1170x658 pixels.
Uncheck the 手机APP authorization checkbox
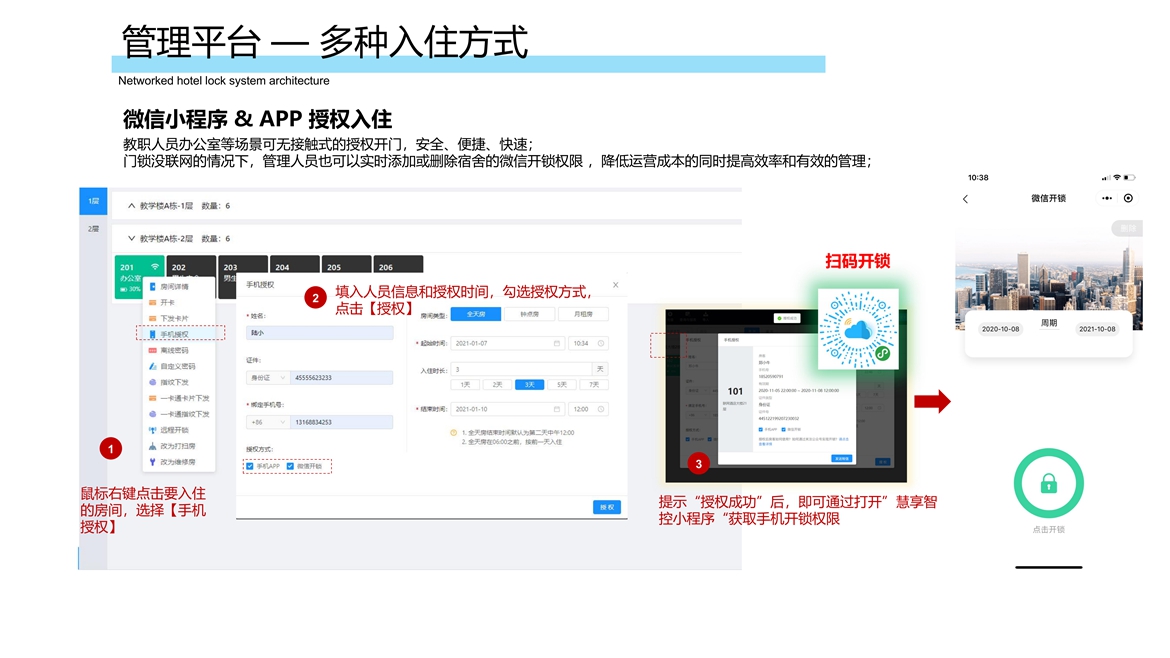pyautogui.click(x=250, y=466)
